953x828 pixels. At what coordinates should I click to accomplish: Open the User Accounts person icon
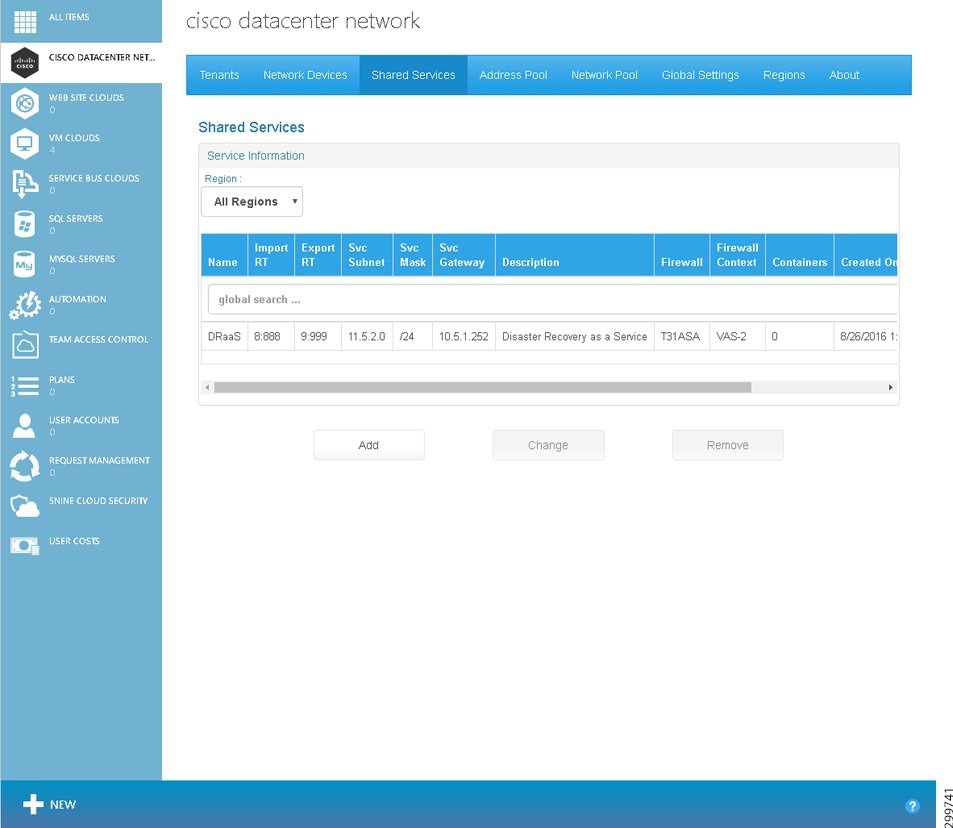(x=24, y=426)
